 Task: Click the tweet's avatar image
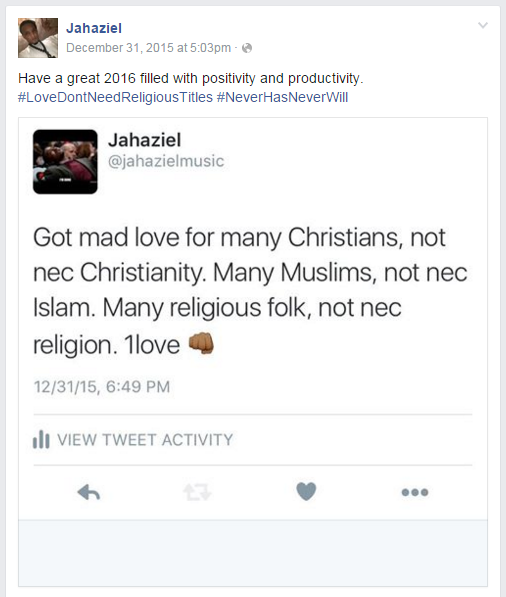pyautogui.click(x=65, y=162)
